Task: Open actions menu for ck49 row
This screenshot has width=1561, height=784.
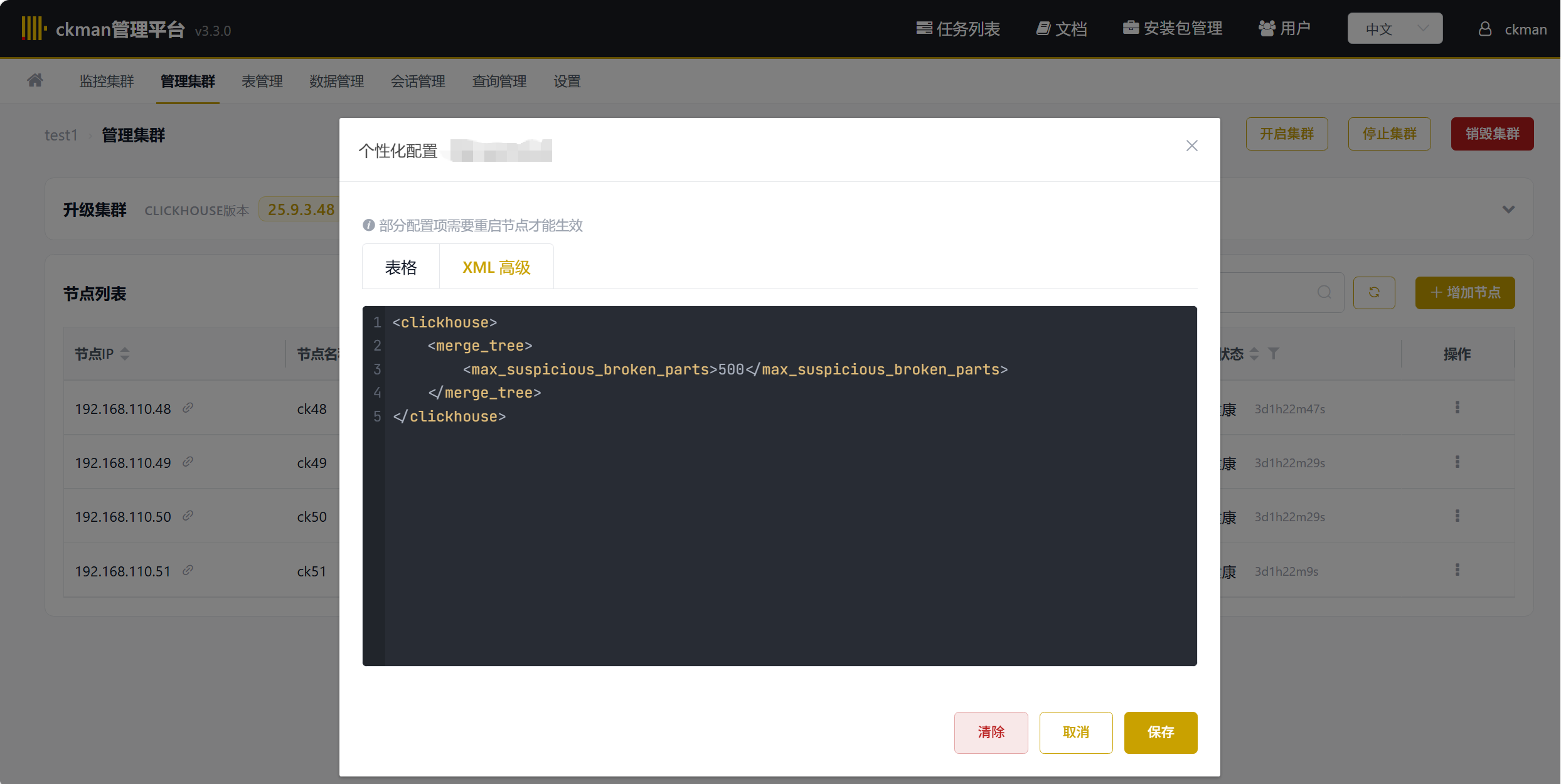Action: (x=1457, y=462)
